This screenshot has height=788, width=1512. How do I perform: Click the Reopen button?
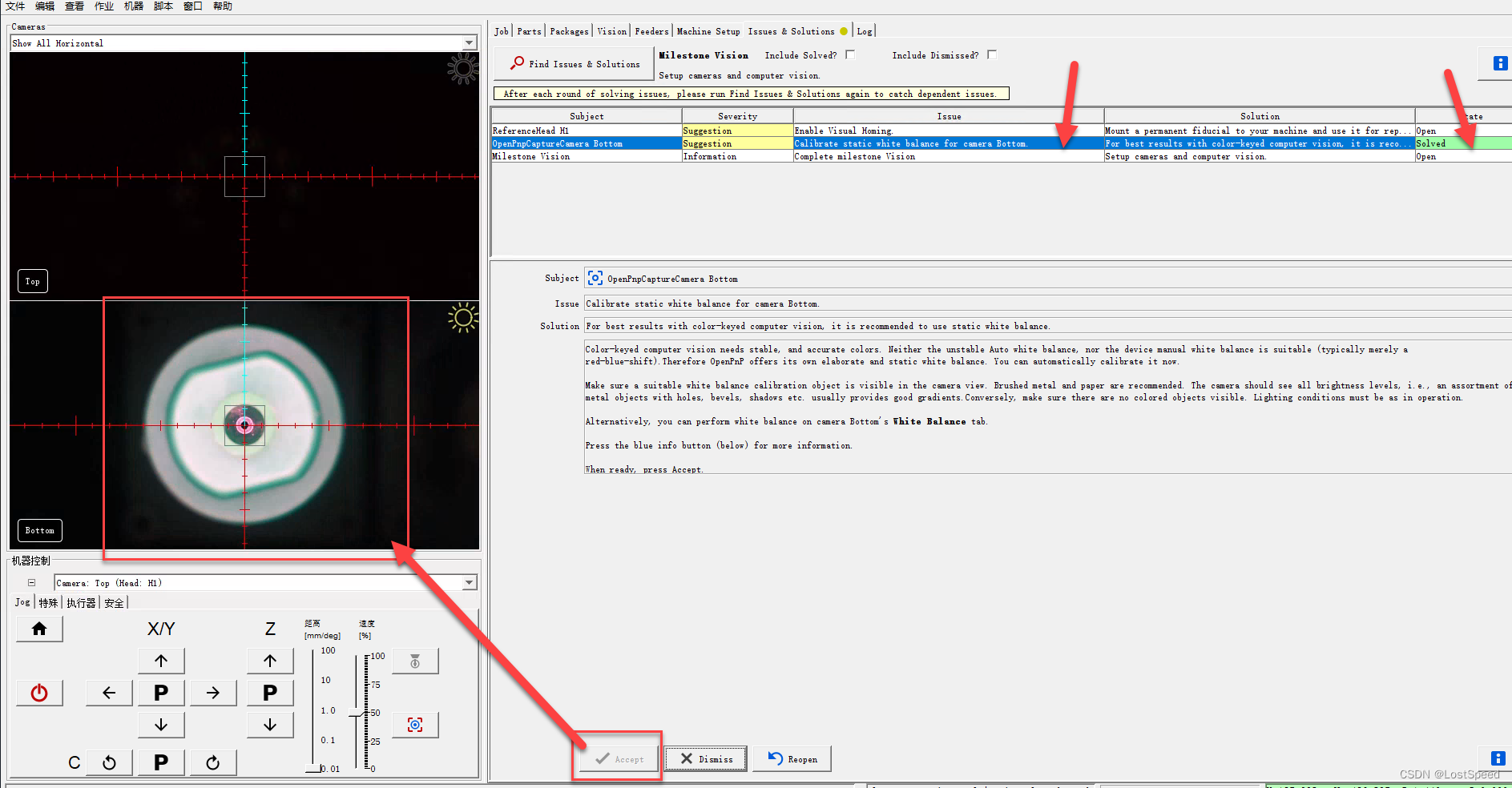coord(792,758)
